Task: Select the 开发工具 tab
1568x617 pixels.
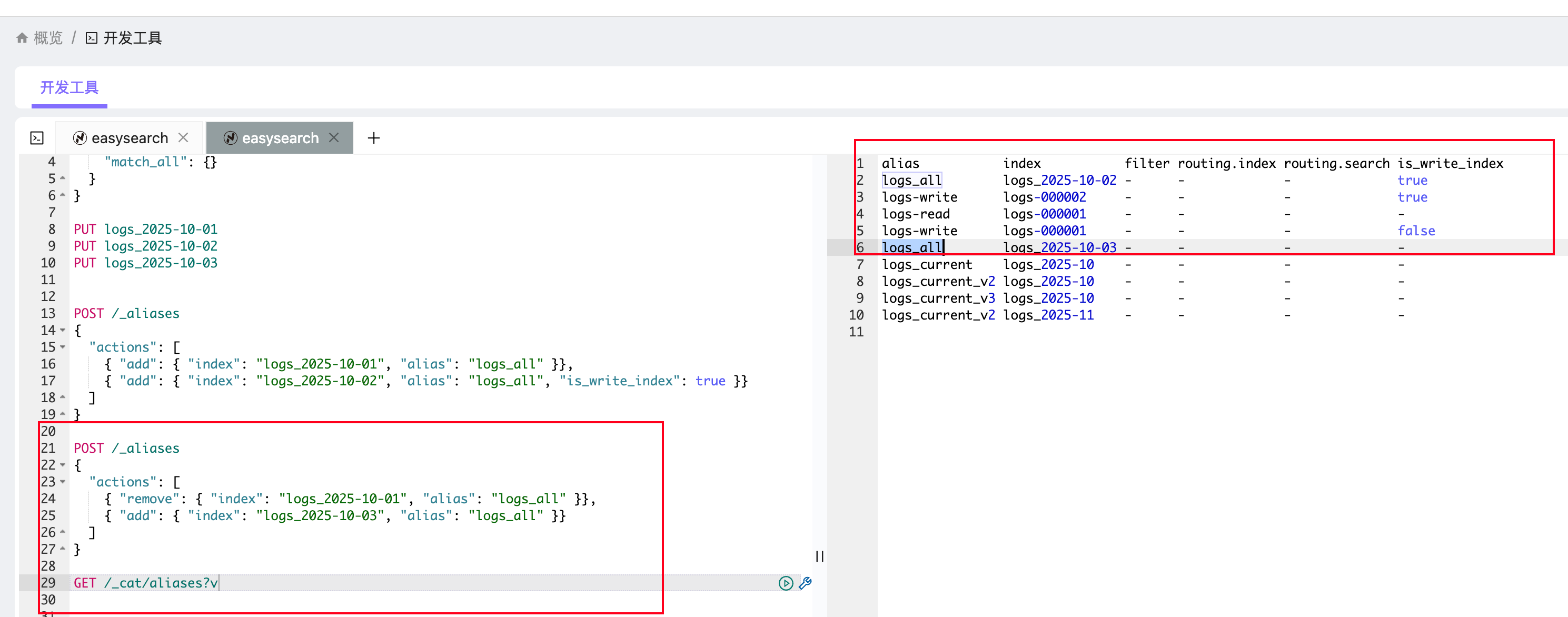Action: (x=70, y=87)
